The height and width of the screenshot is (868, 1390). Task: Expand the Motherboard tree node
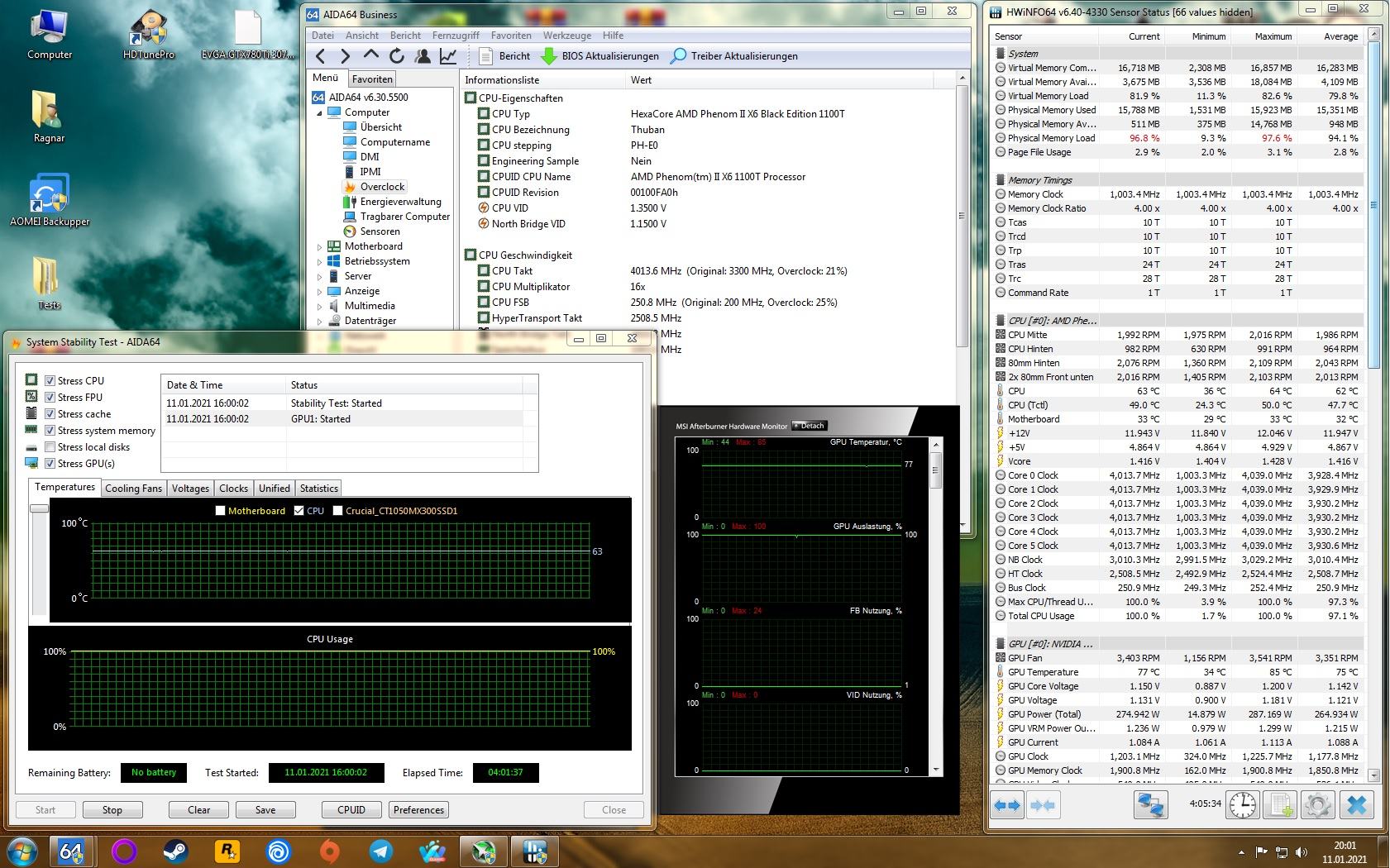click(x=319, y=246)
